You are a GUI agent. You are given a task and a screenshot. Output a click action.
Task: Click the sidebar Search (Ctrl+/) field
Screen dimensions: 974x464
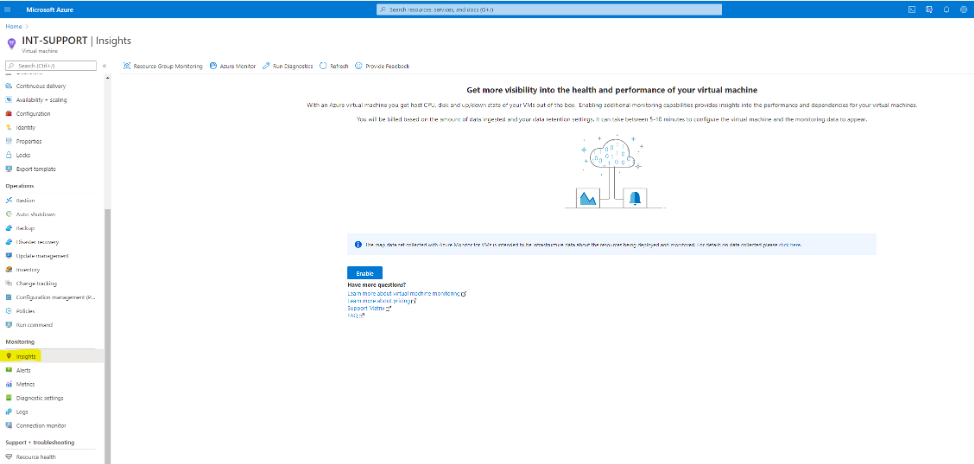point(50,65)
